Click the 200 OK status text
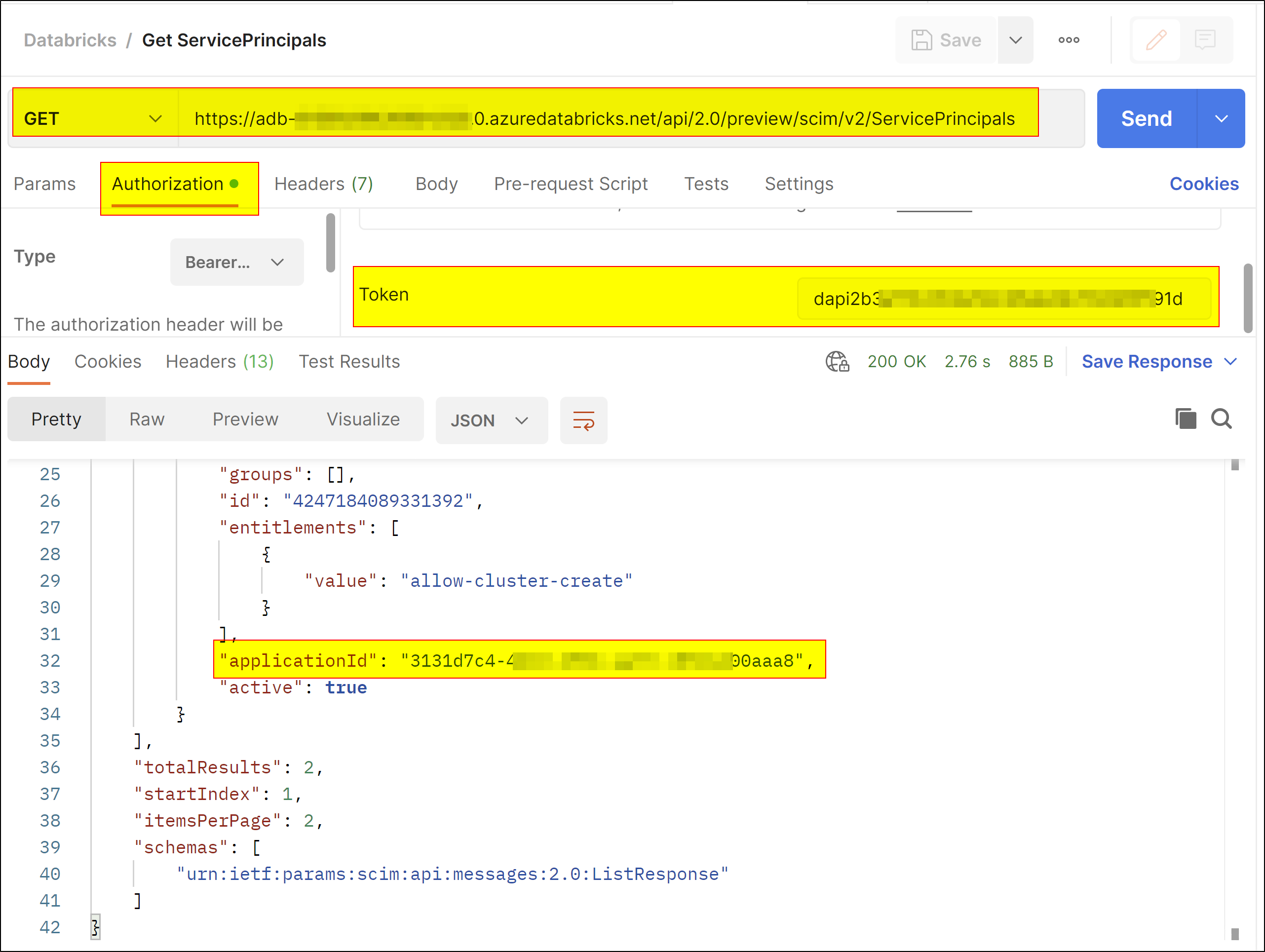This screenshot has width=1265, height=952. 897,362
